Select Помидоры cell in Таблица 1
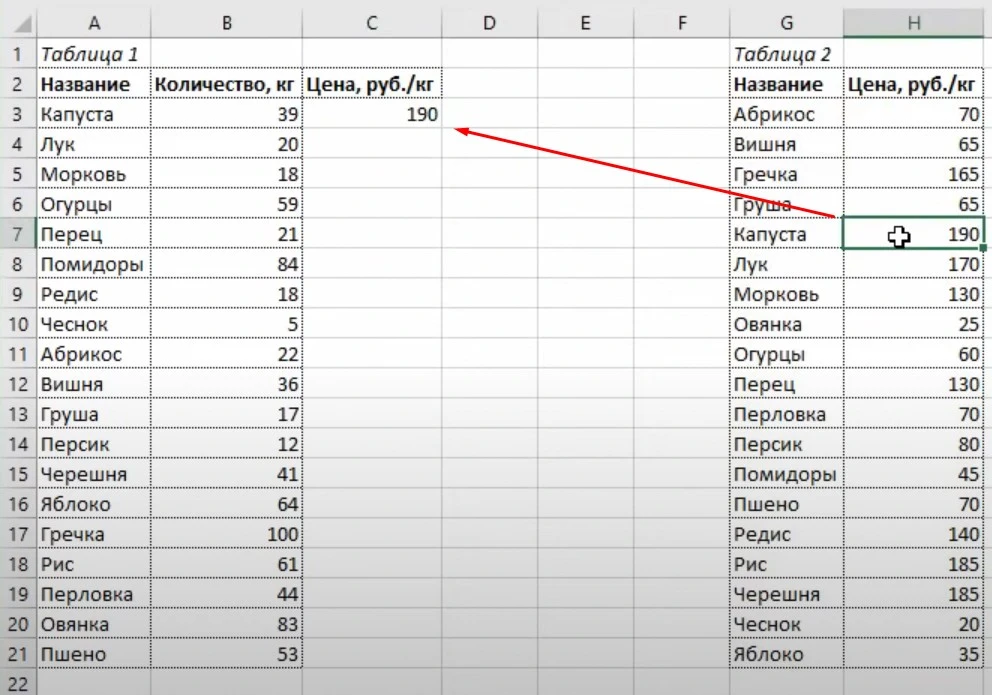This screenshot has width=992, height=695. click(93, 264)
